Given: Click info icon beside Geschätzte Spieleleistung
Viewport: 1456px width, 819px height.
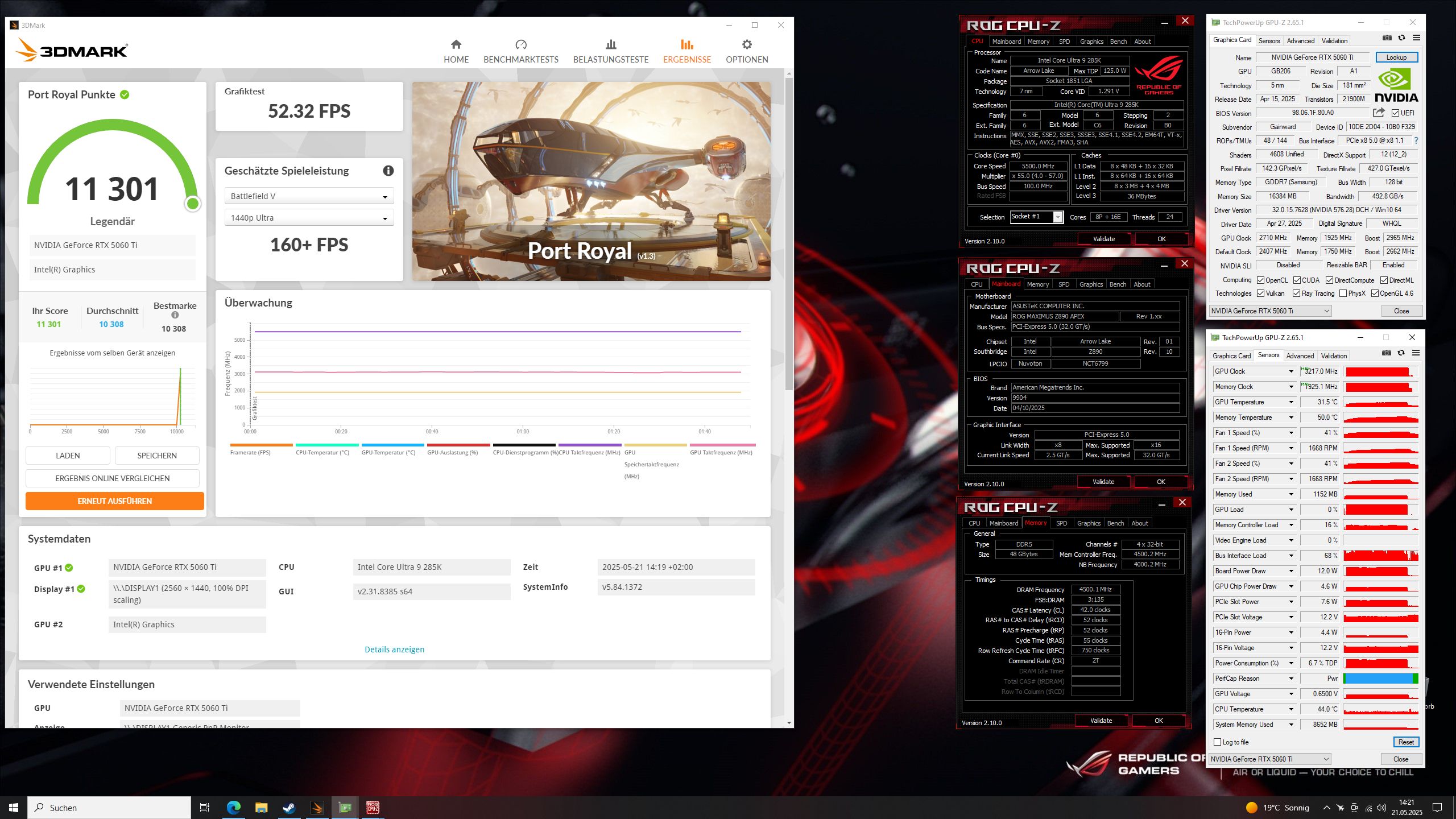Looking at the screenshot, I should coord(388,171).
